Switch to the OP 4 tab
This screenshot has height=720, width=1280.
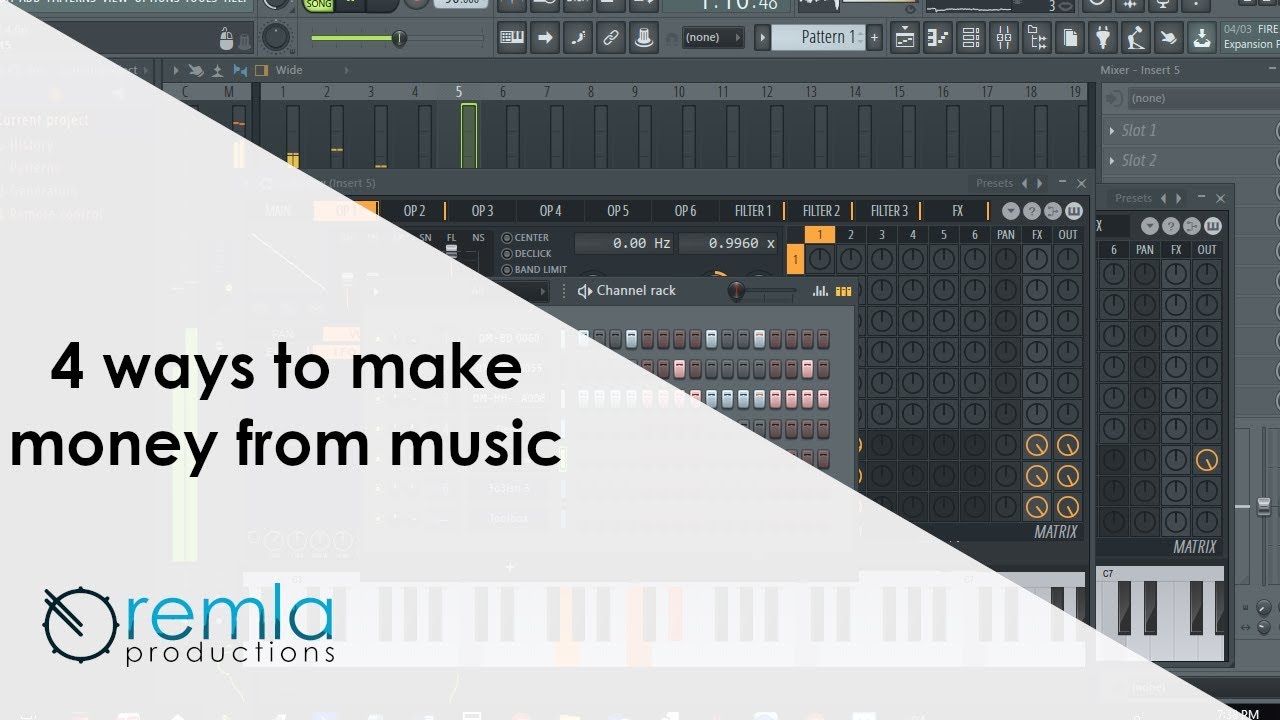click(x=550, y=211)
